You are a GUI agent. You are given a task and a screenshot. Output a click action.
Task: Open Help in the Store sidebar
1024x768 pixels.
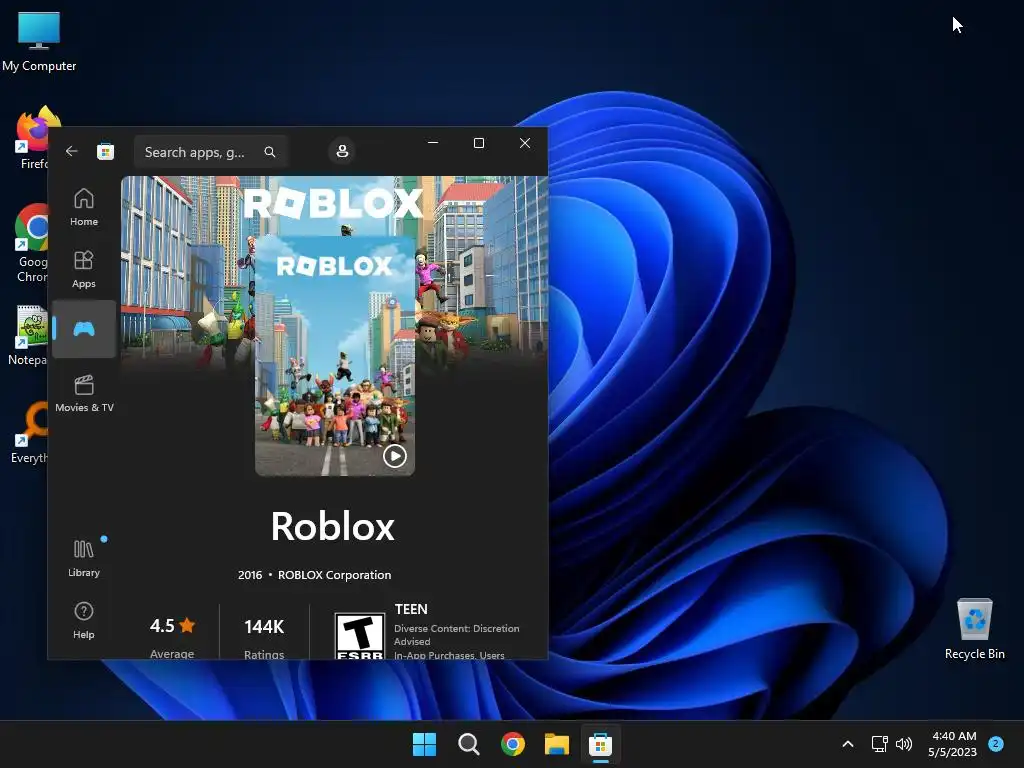84,620
